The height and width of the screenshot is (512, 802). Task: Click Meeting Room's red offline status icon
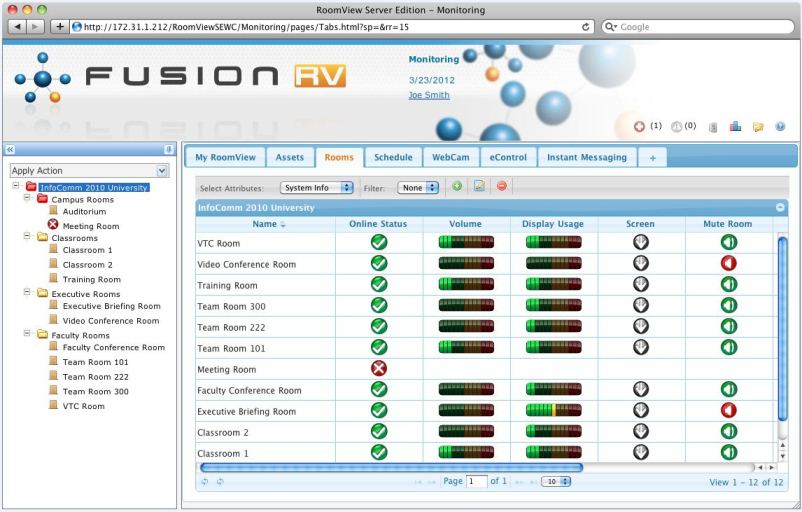pyautogui.click(x=379, y=368)
